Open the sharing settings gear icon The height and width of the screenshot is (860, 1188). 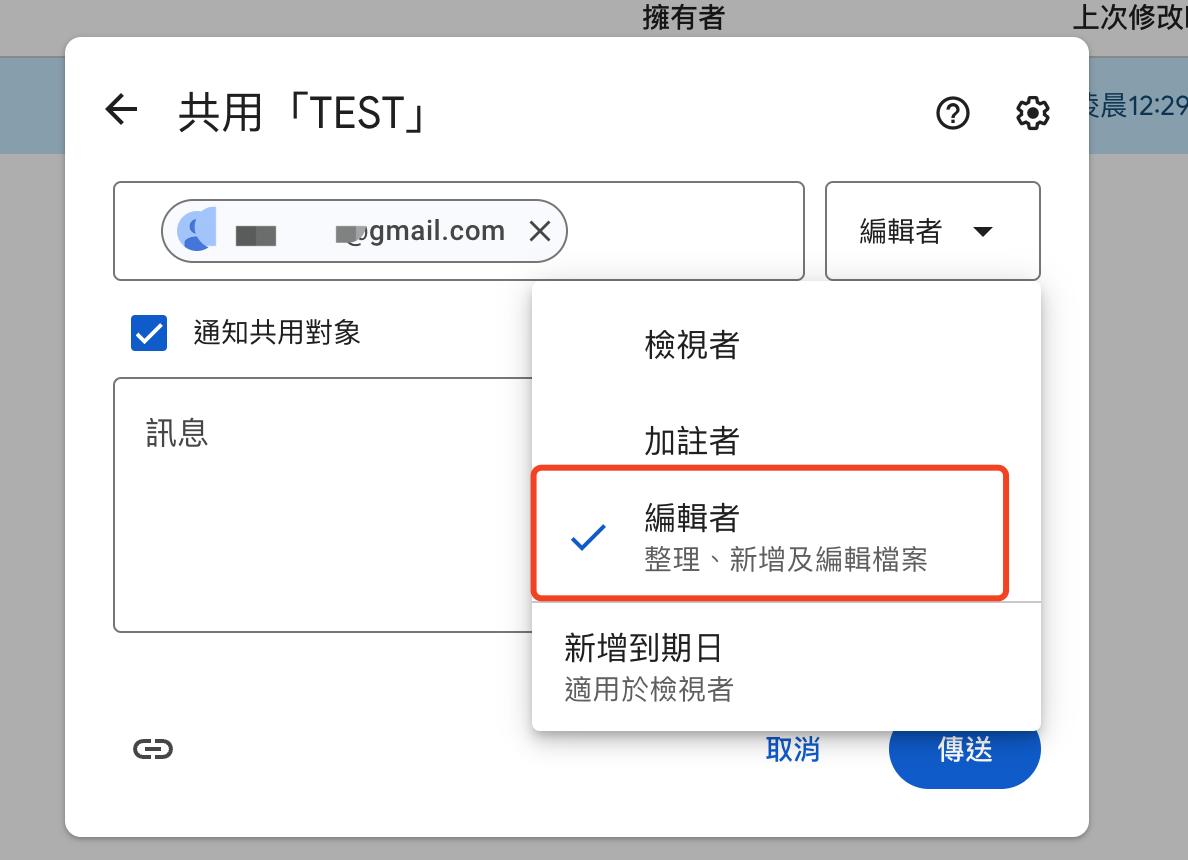coord(1032,113)
